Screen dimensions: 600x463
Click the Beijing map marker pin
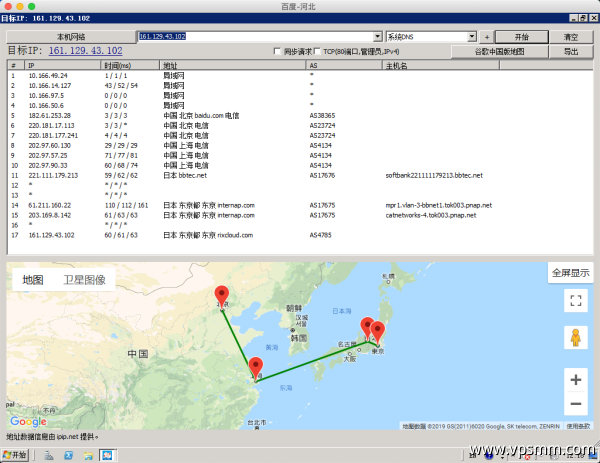[222, 297]
